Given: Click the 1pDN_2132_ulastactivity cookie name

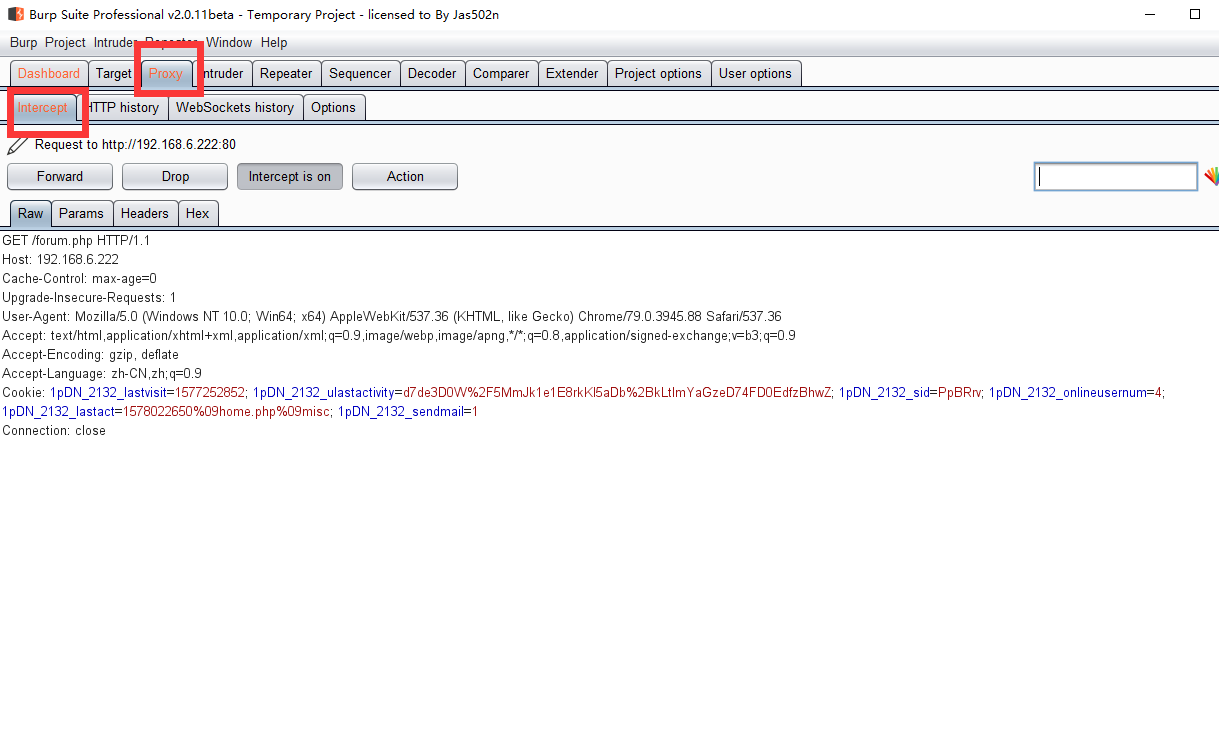Looking at the screenshot, I should [324, 393].
